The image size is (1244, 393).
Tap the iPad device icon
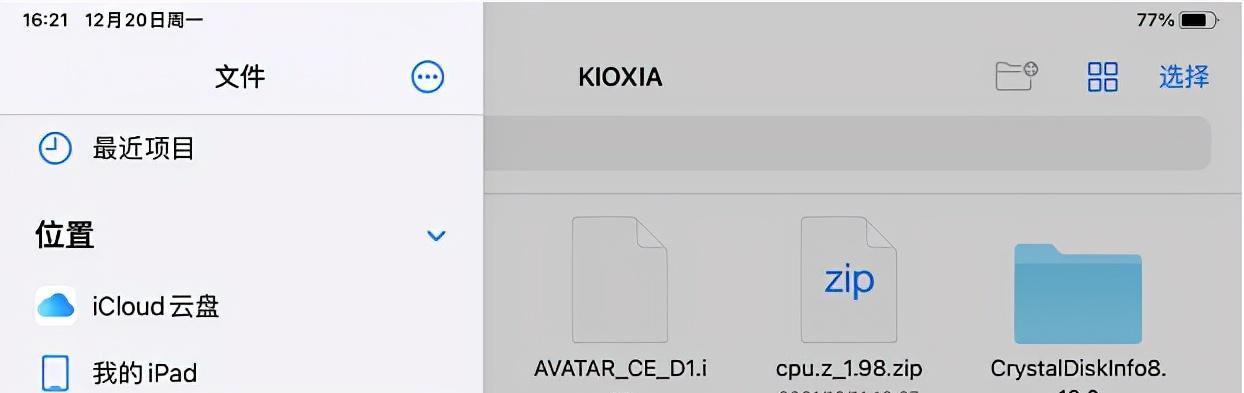click(x=55, y=373)
